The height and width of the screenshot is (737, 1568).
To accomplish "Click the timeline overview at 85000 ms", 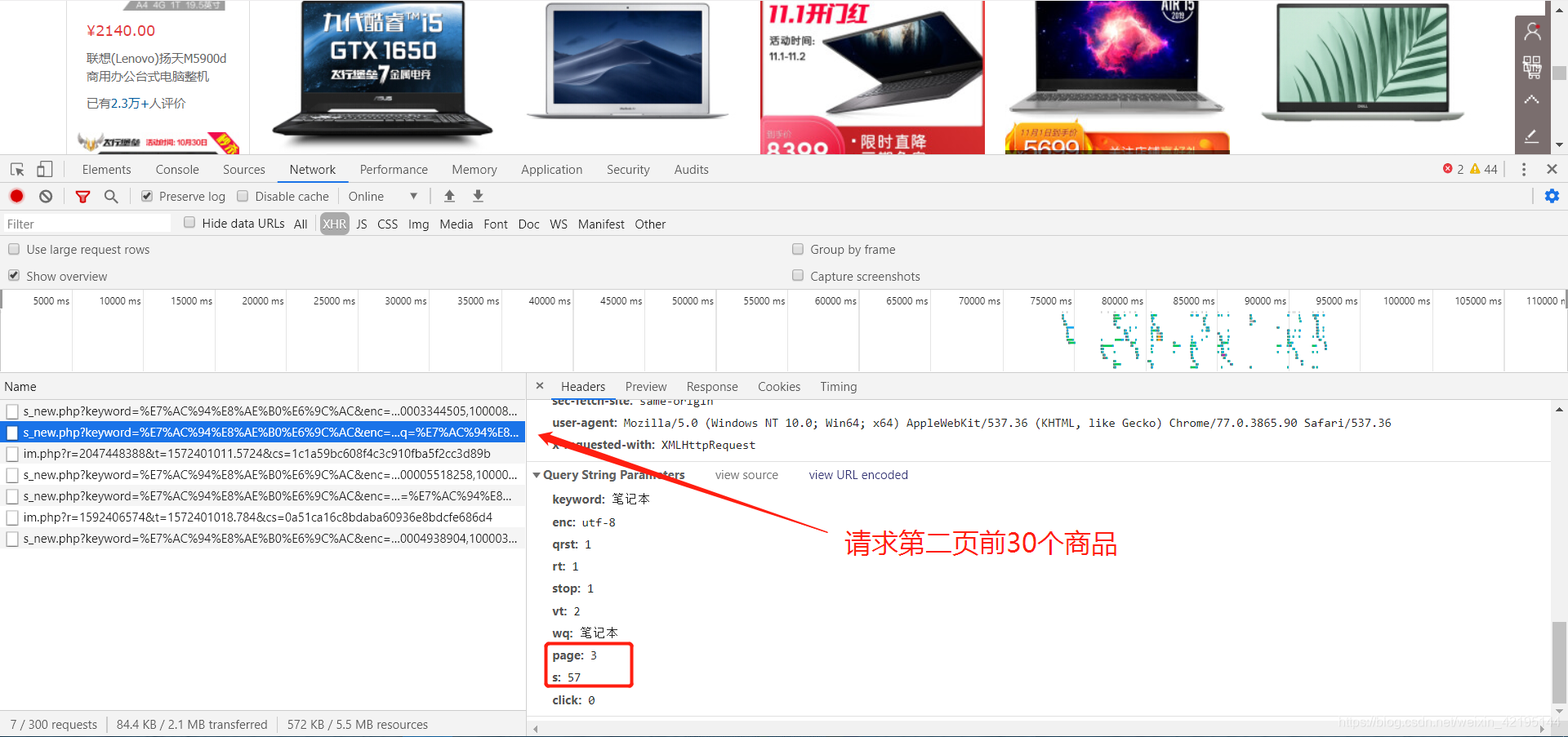I will 1194,301.
